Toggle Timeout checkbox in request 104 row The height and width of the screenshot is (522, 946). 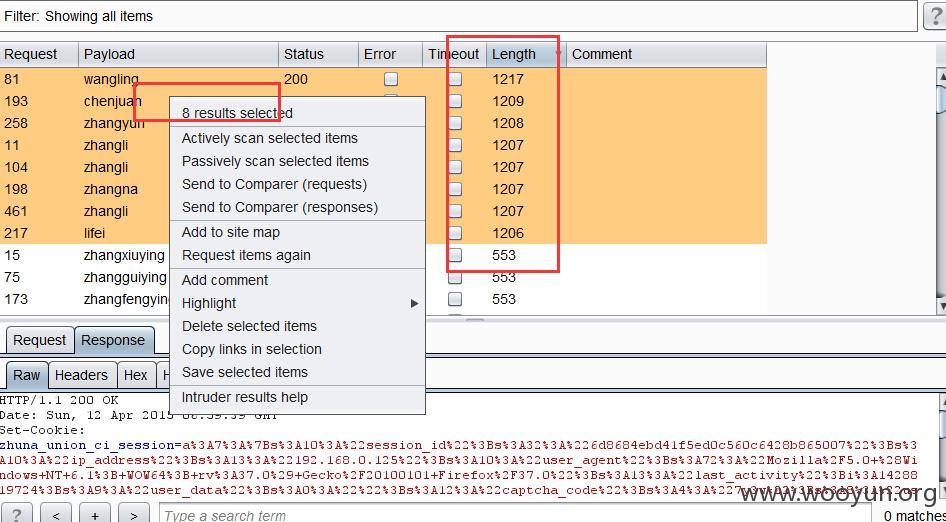(455, 167)
